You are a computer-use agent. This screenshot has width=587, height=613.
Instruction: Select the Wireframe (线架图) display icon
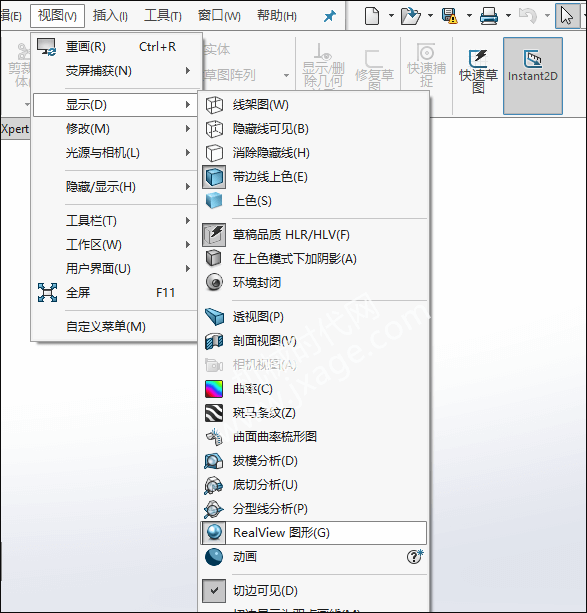(214, 105)
